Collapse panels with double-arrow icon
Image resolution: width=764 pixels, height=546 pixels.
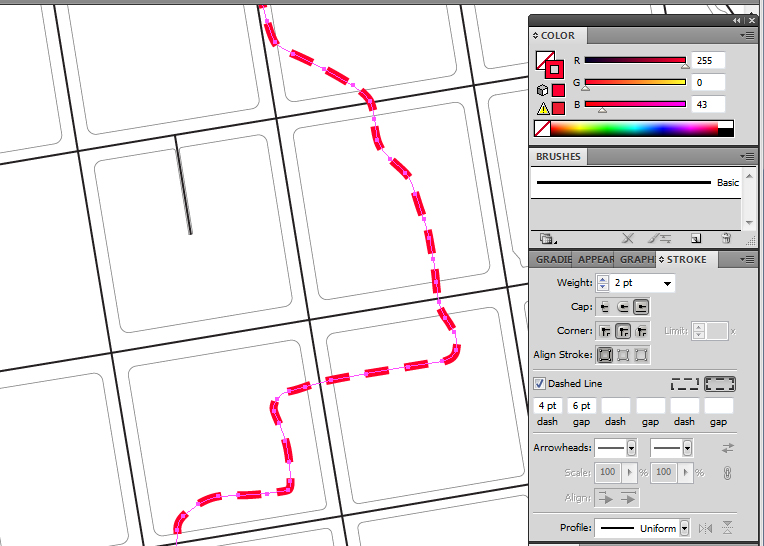(736, 20)
